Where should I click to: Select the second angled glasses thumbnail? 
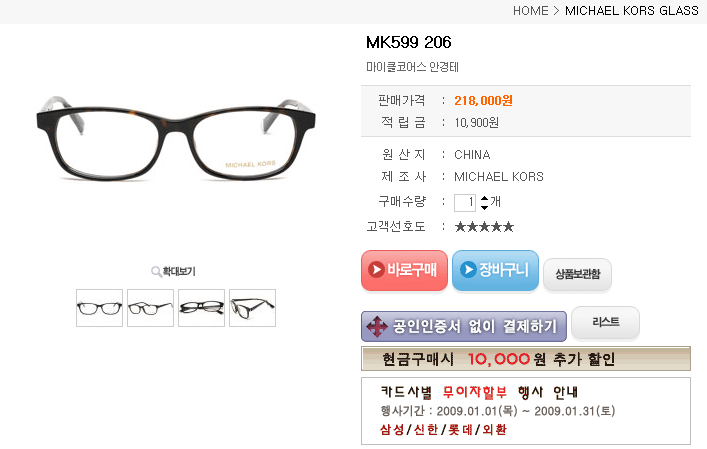[150, 308]
